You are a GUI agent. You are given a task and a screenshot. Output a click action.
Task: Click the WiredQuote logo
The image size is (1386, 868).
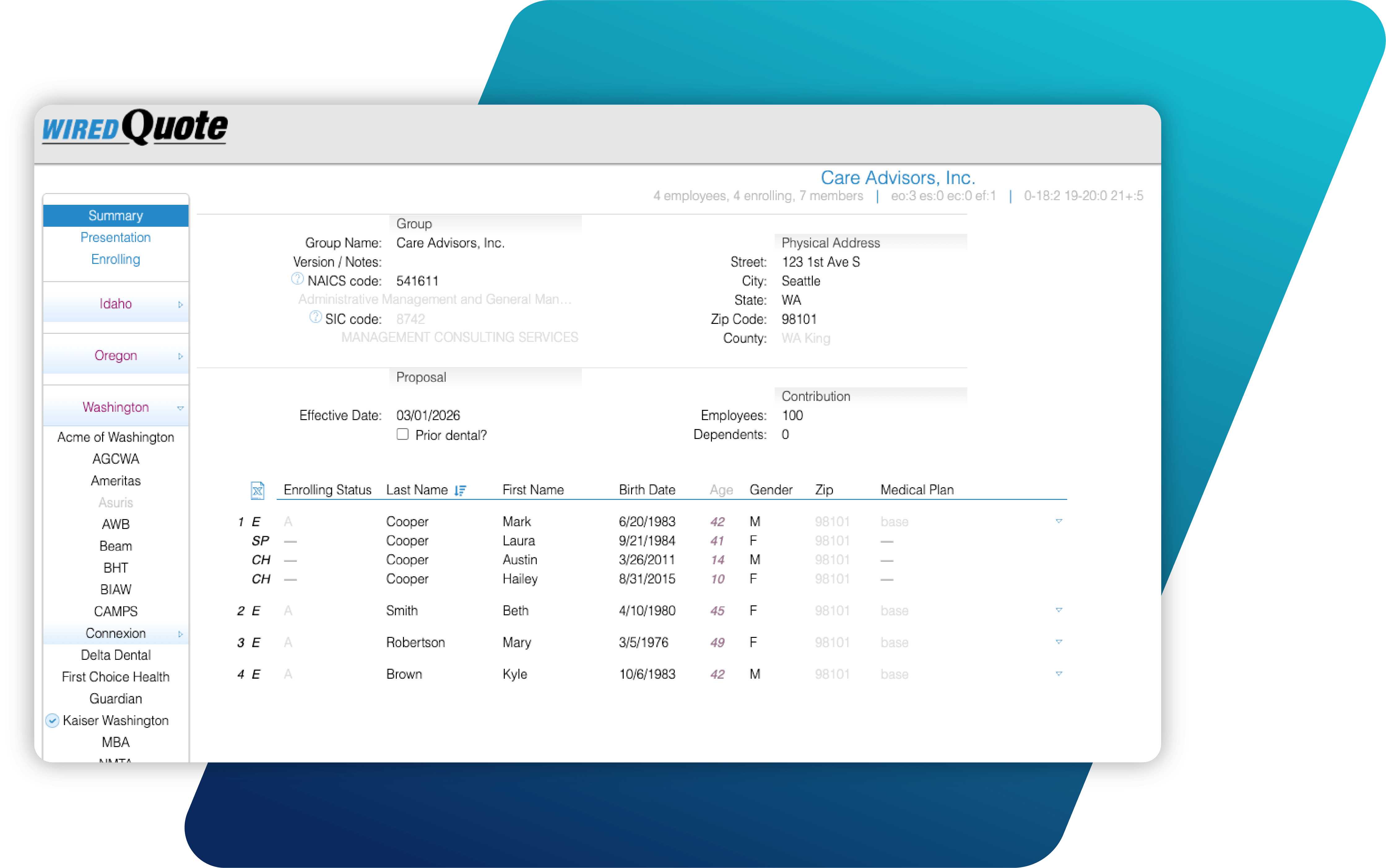135,127
